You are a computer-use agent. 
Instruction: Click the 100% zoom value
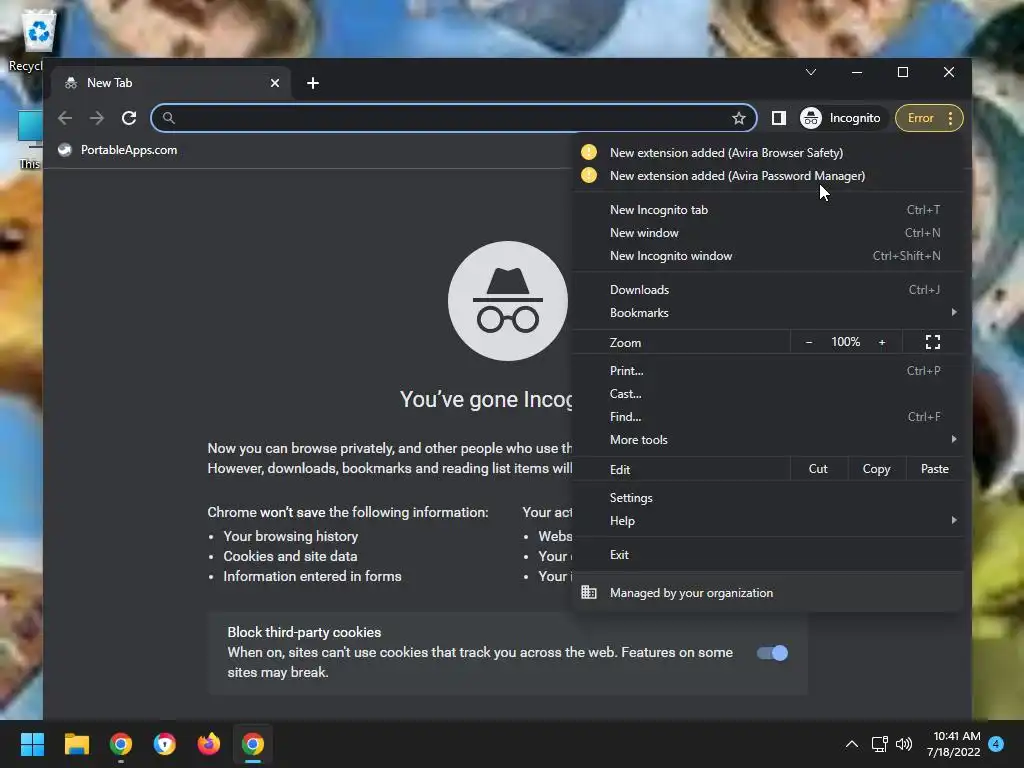click(x=845, y=342)
